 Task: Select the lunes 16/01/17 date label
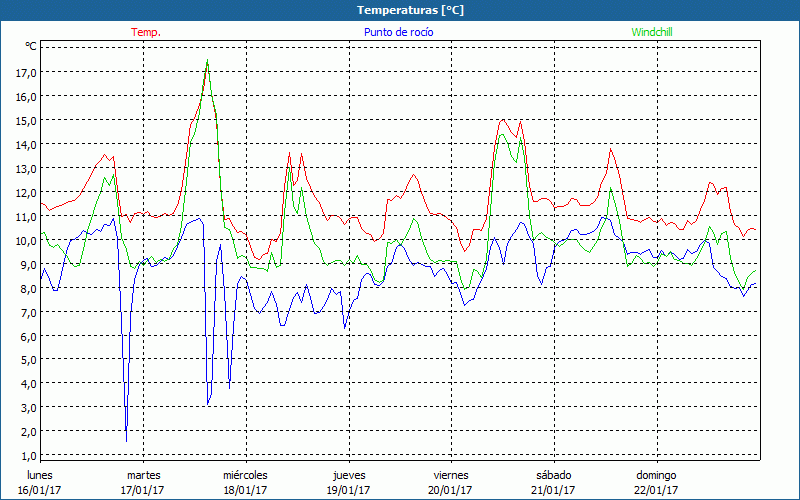tap(40, 482)
